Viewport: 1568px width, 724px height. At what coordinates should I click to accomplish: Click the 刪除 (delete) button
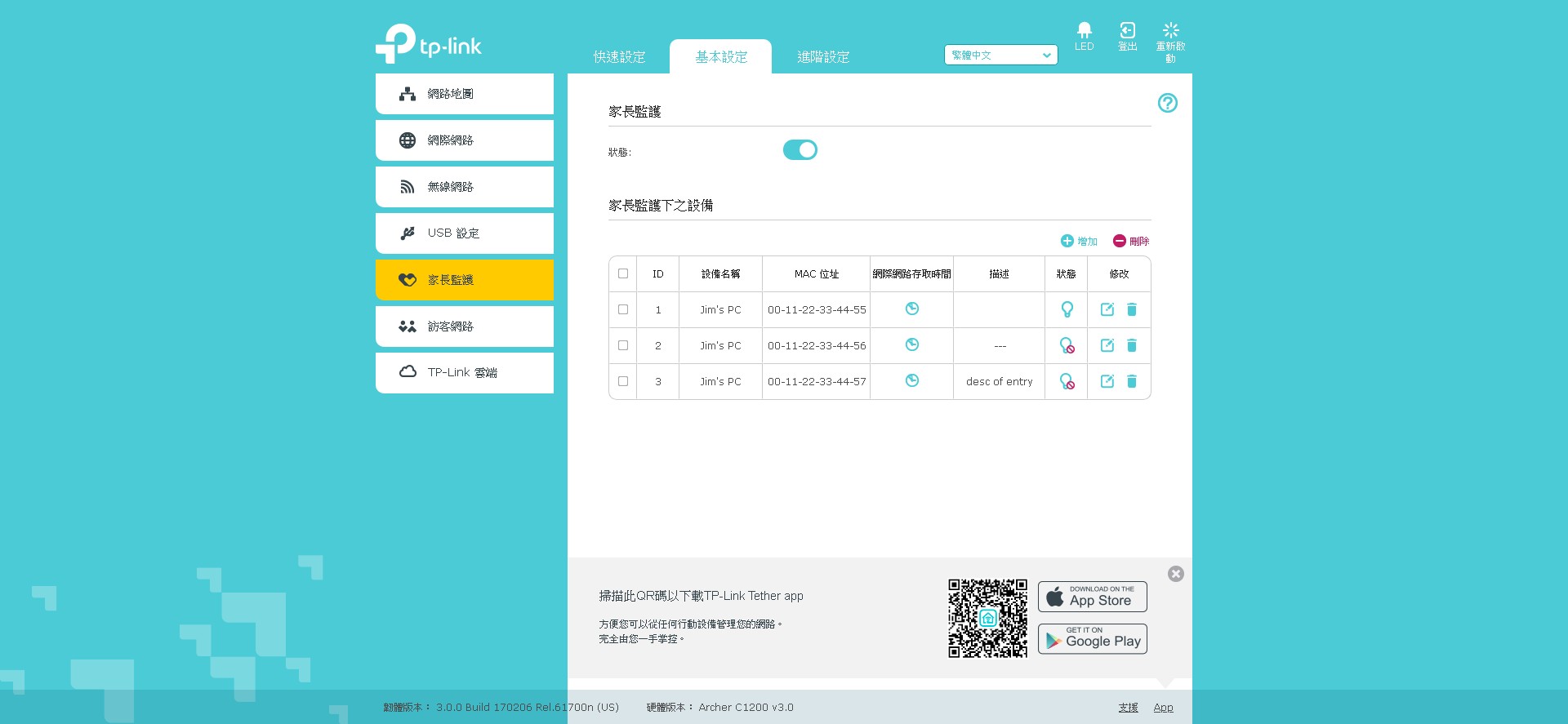pyautogui.click(x=1131, y=241)
